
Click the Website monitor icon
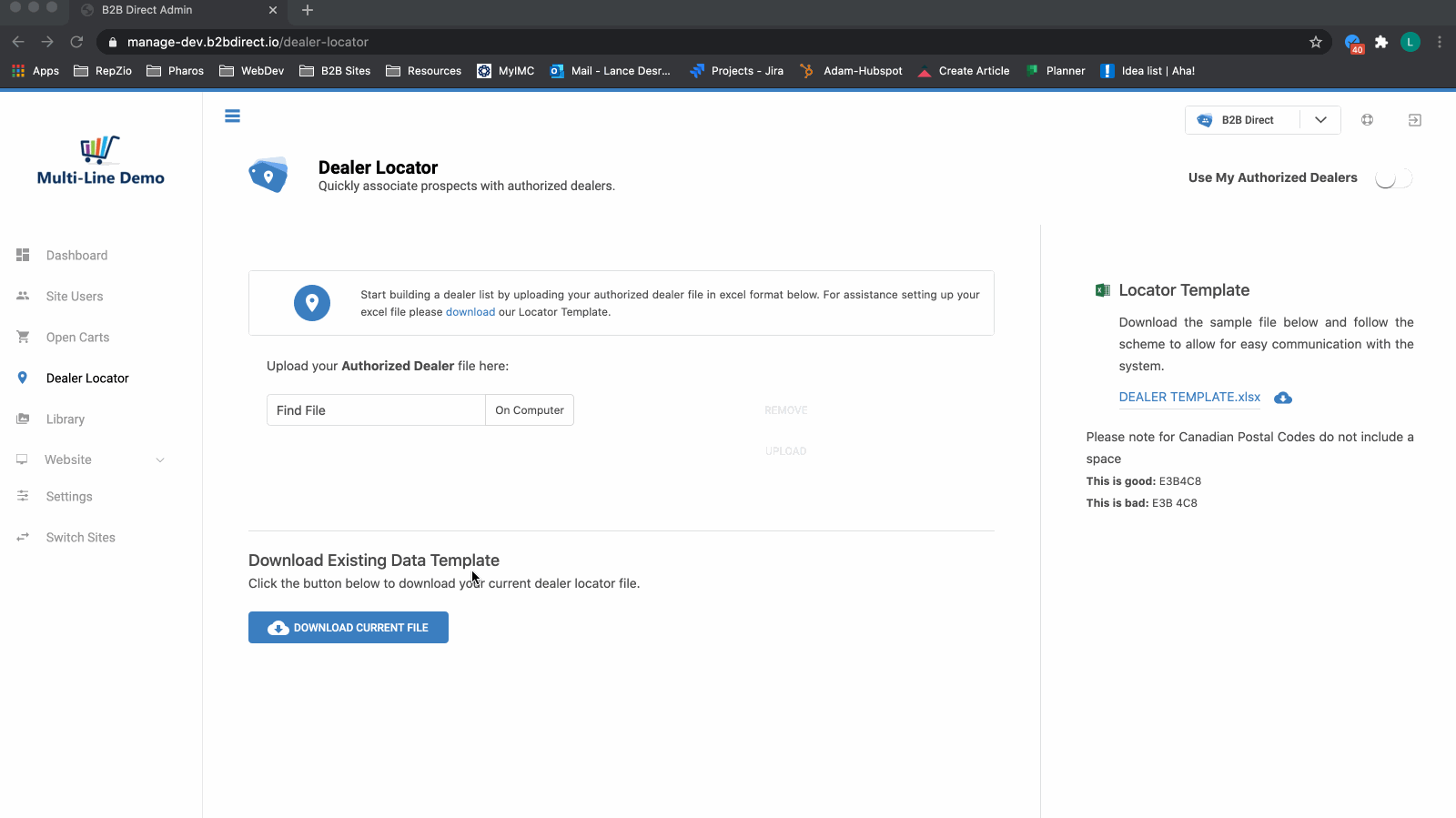(22, 459)
